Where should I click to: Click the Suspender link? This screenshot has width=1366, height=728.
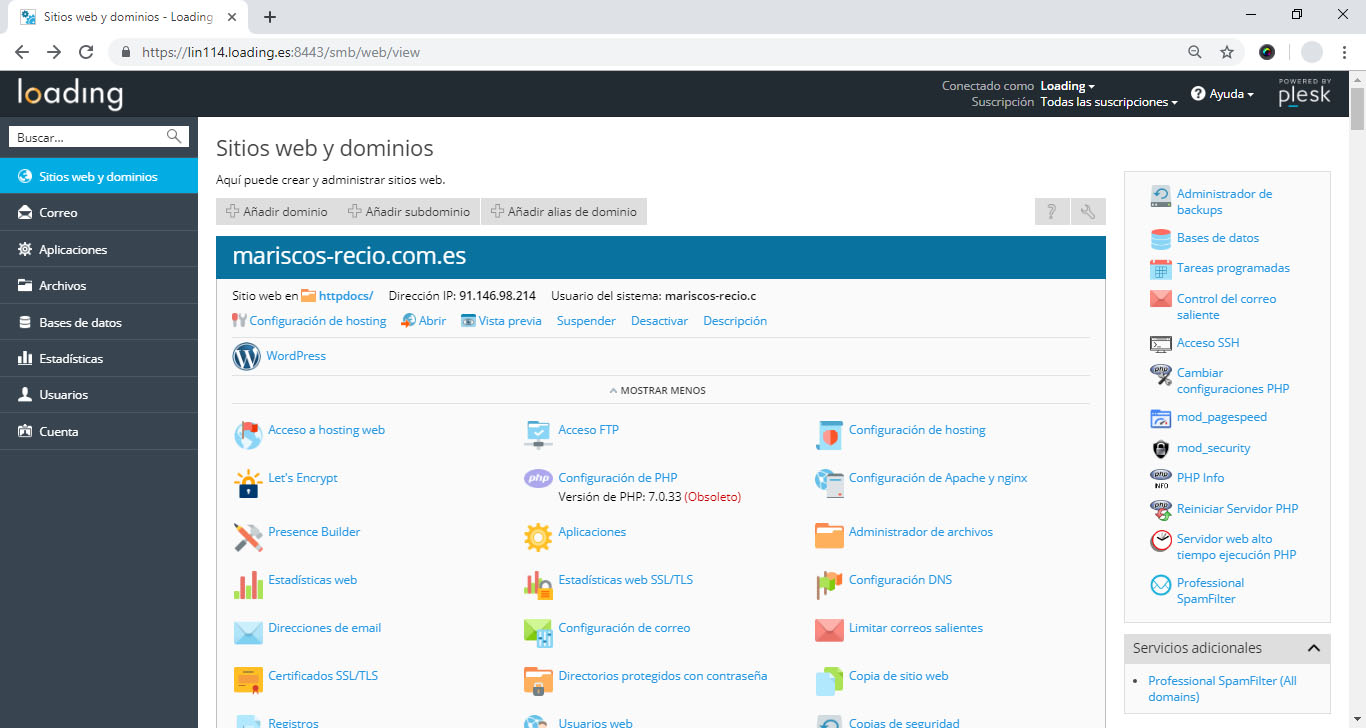point(586,321)
